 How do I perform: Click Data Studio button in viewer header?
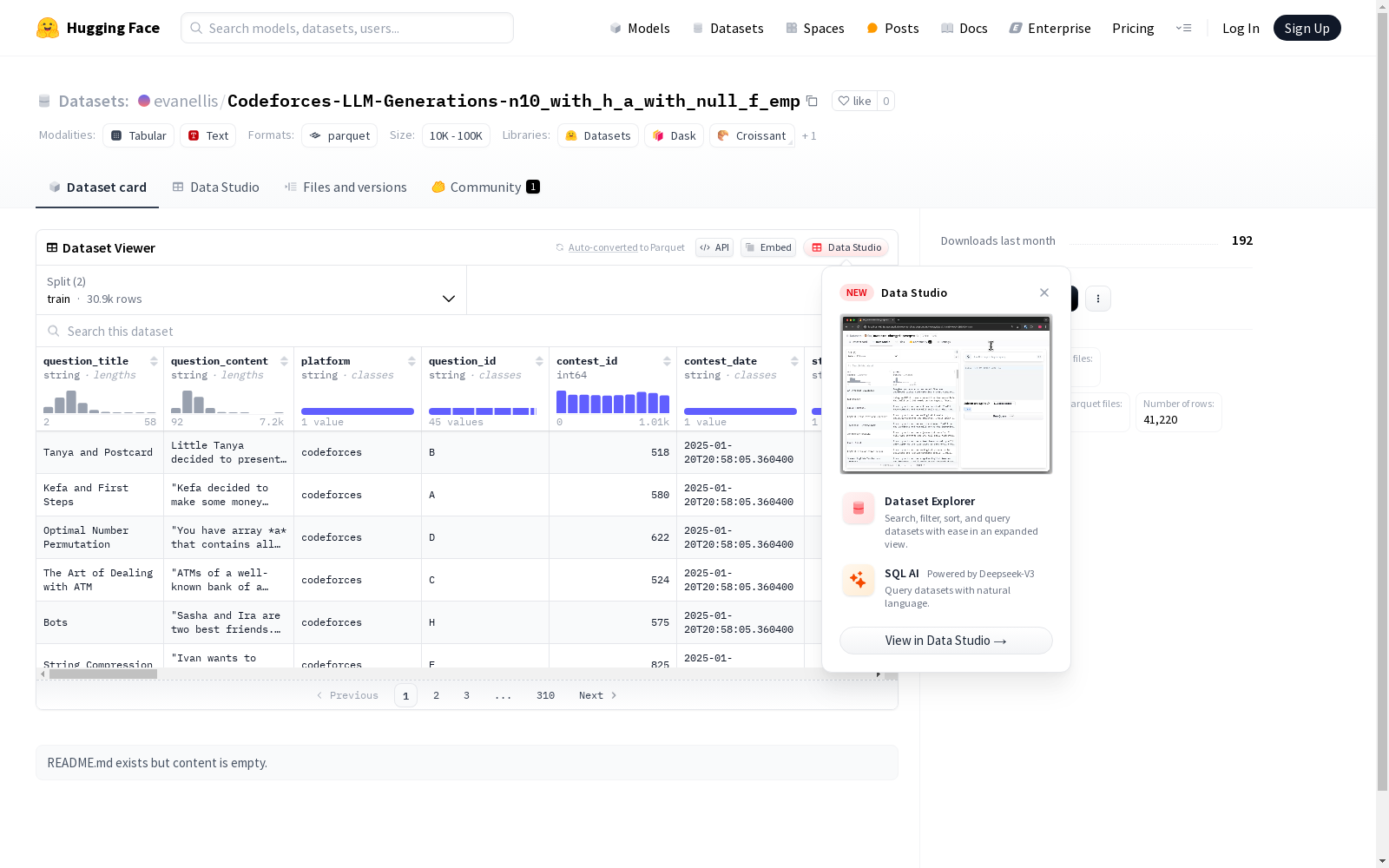(846, 247)
